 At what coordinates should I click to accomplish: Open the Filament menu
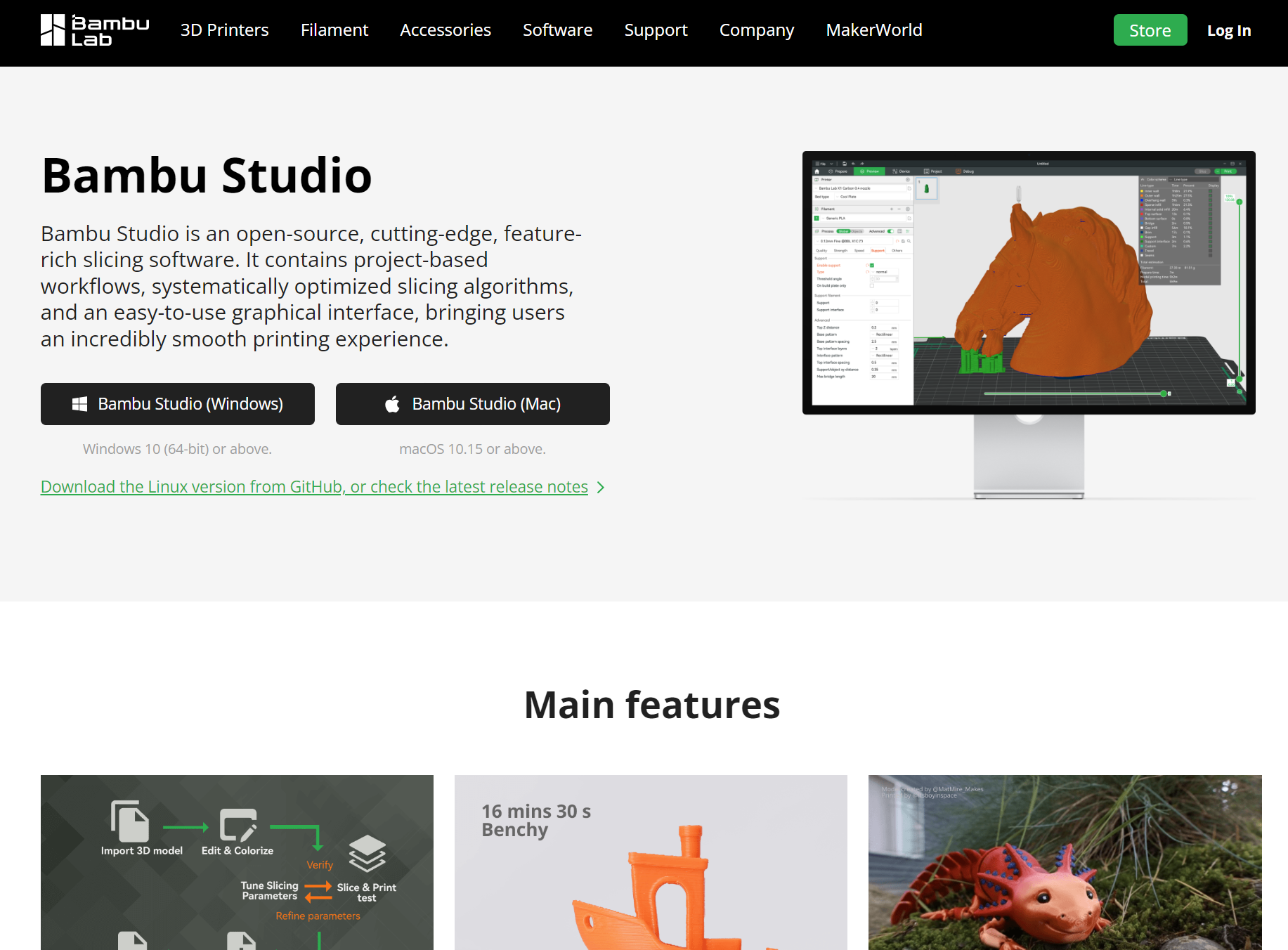(334, 30)
